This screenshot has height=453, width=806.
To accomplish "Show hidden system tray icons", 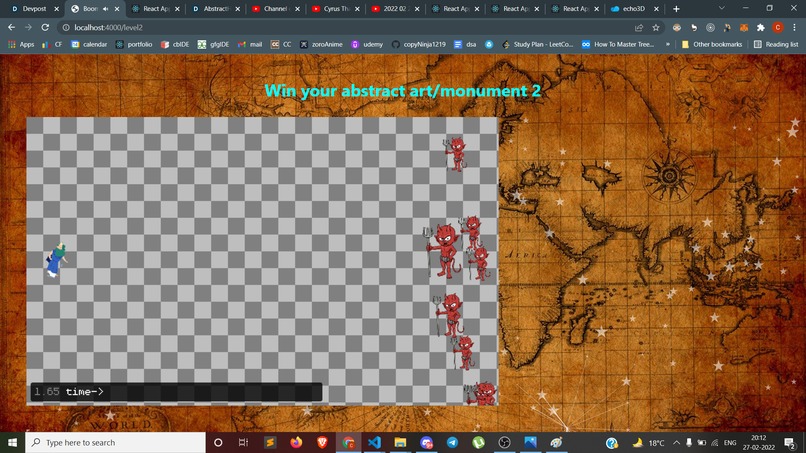I will coord(676,443).
